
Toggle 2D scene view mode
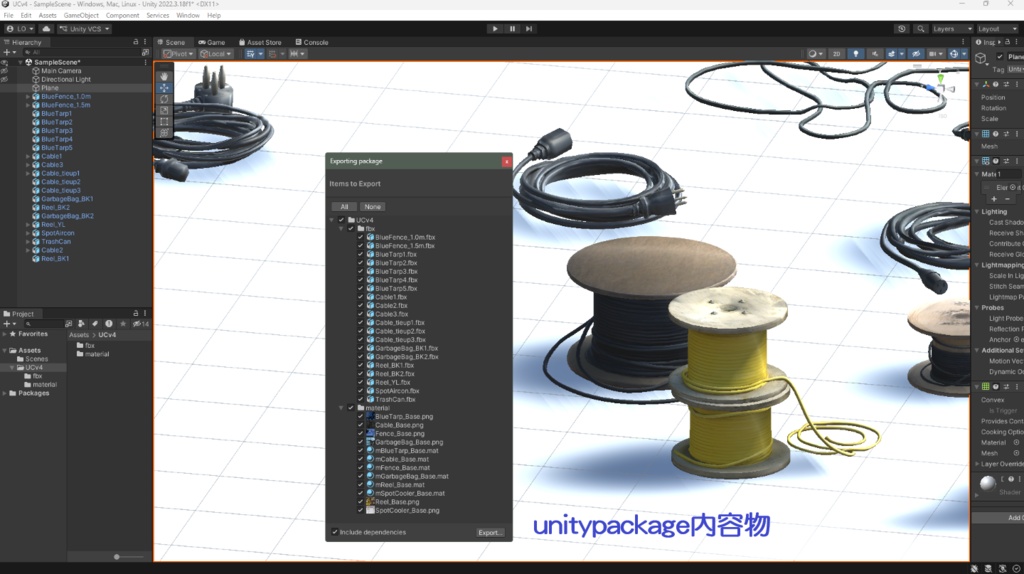tap(837, 54)
